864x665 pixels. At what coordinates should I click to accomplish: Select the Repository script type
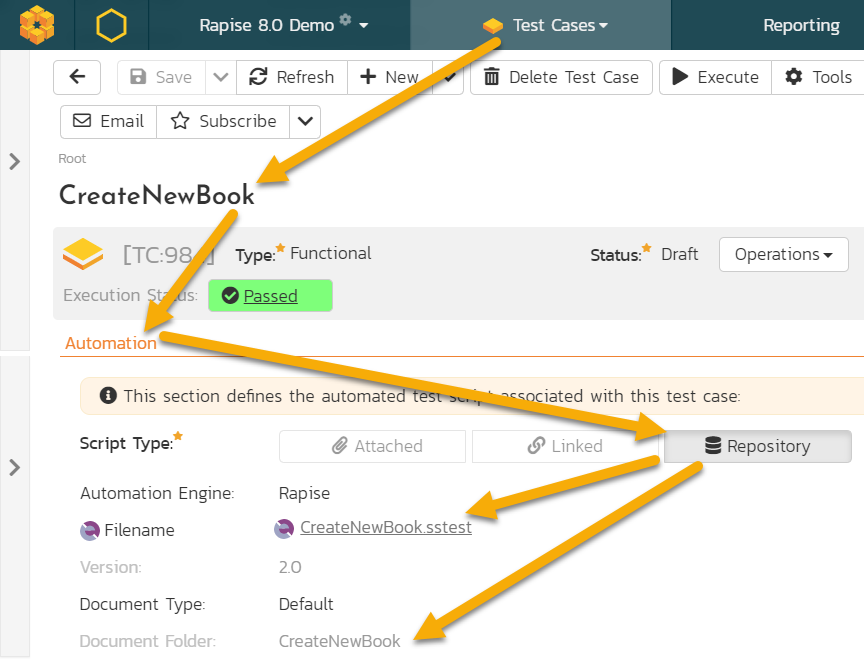coord(758,446)
